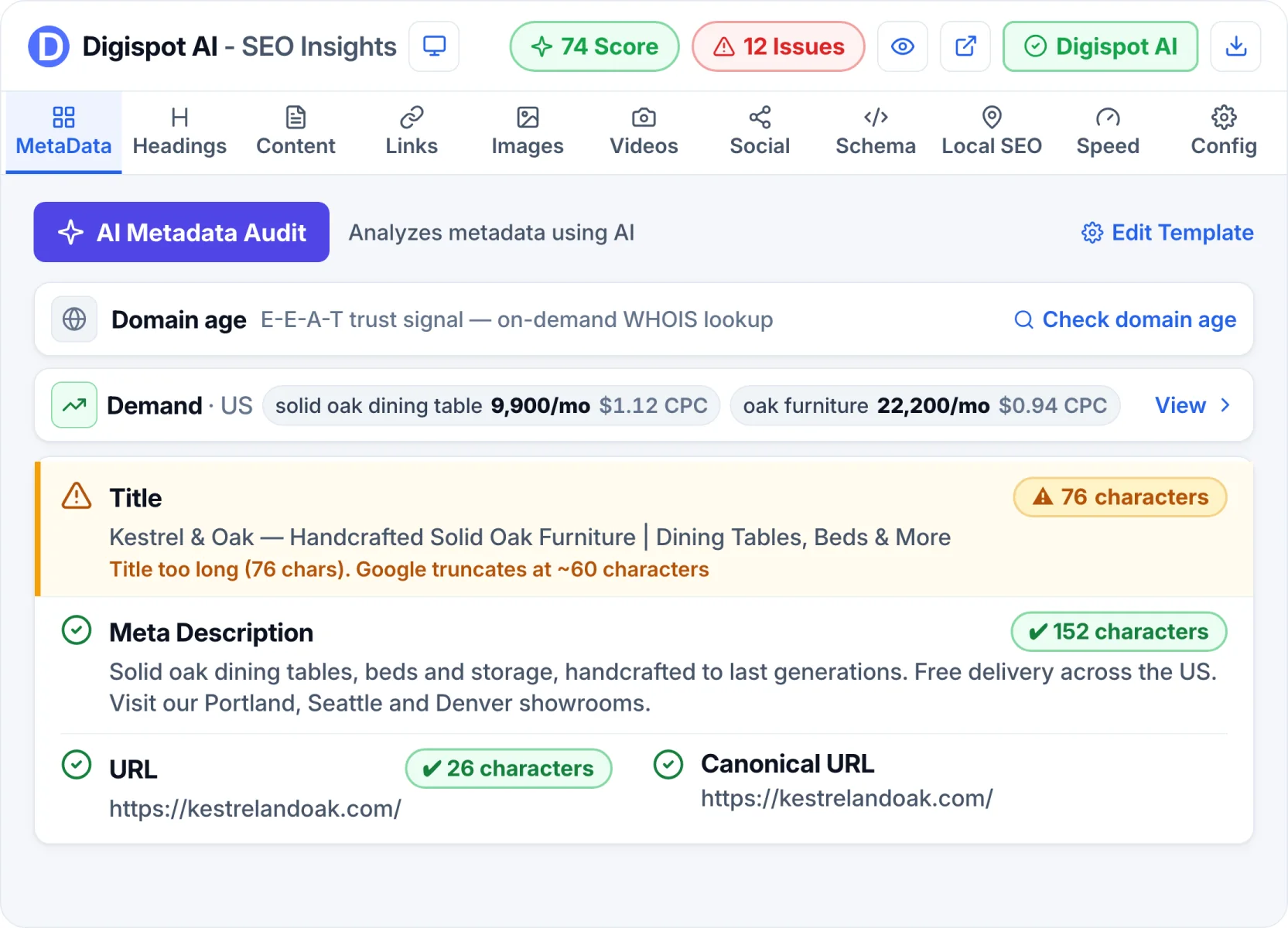Open the Local SEO tab
1288x928 pixels.
(x=992, y=132)
